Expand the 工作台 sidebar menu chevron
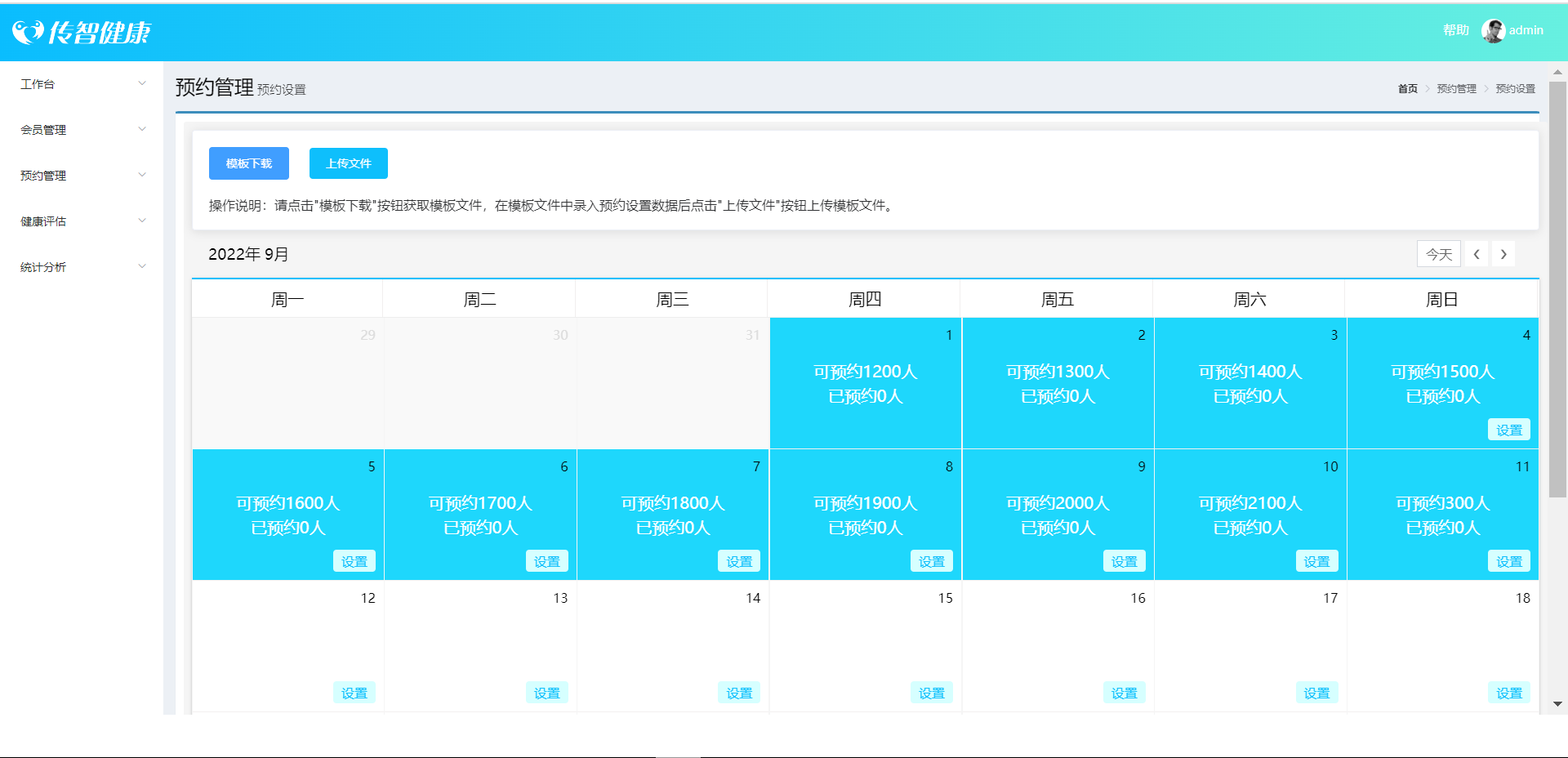 [142, 83]
